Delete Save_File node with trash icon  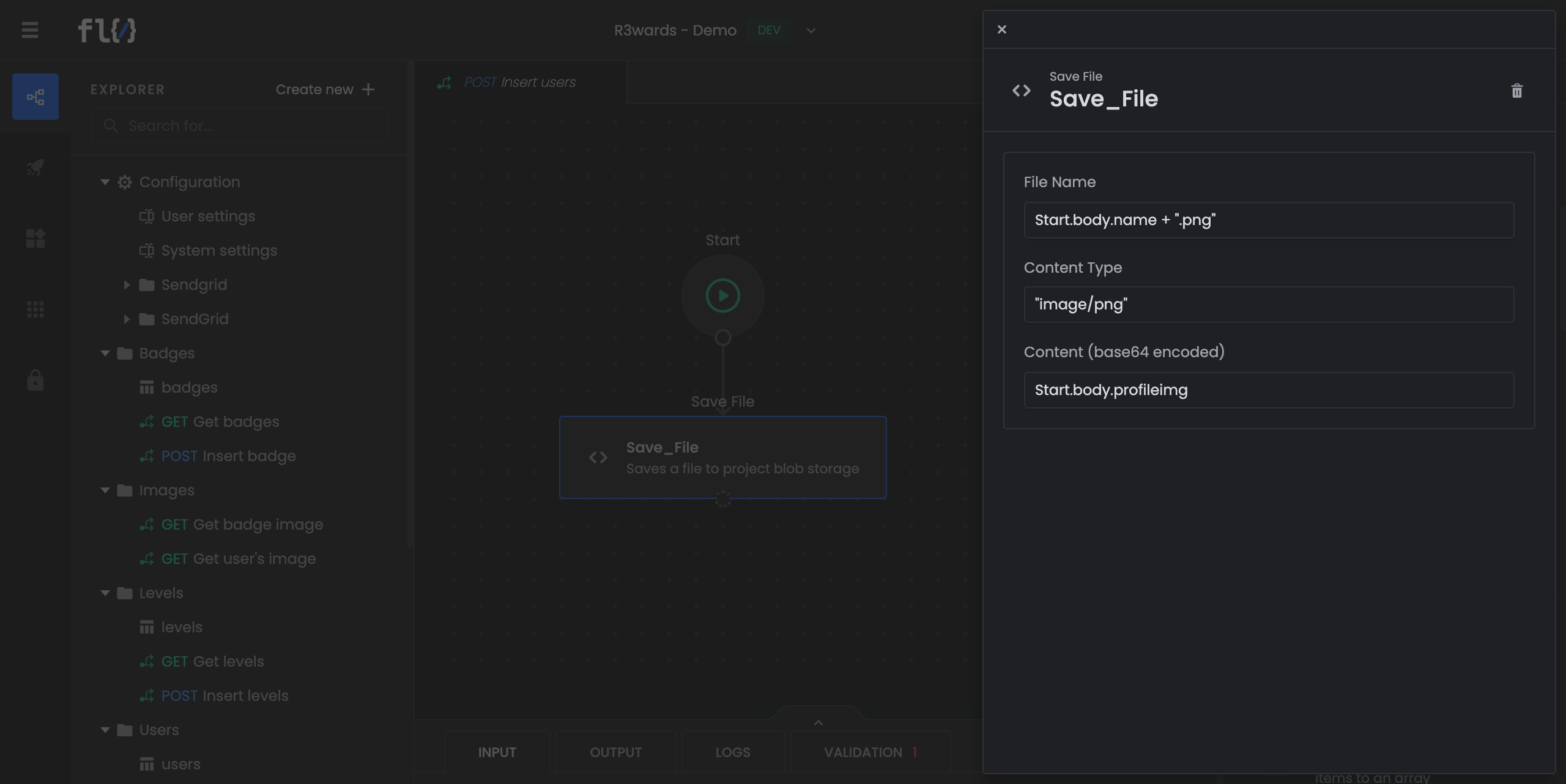coord(1516,91)
